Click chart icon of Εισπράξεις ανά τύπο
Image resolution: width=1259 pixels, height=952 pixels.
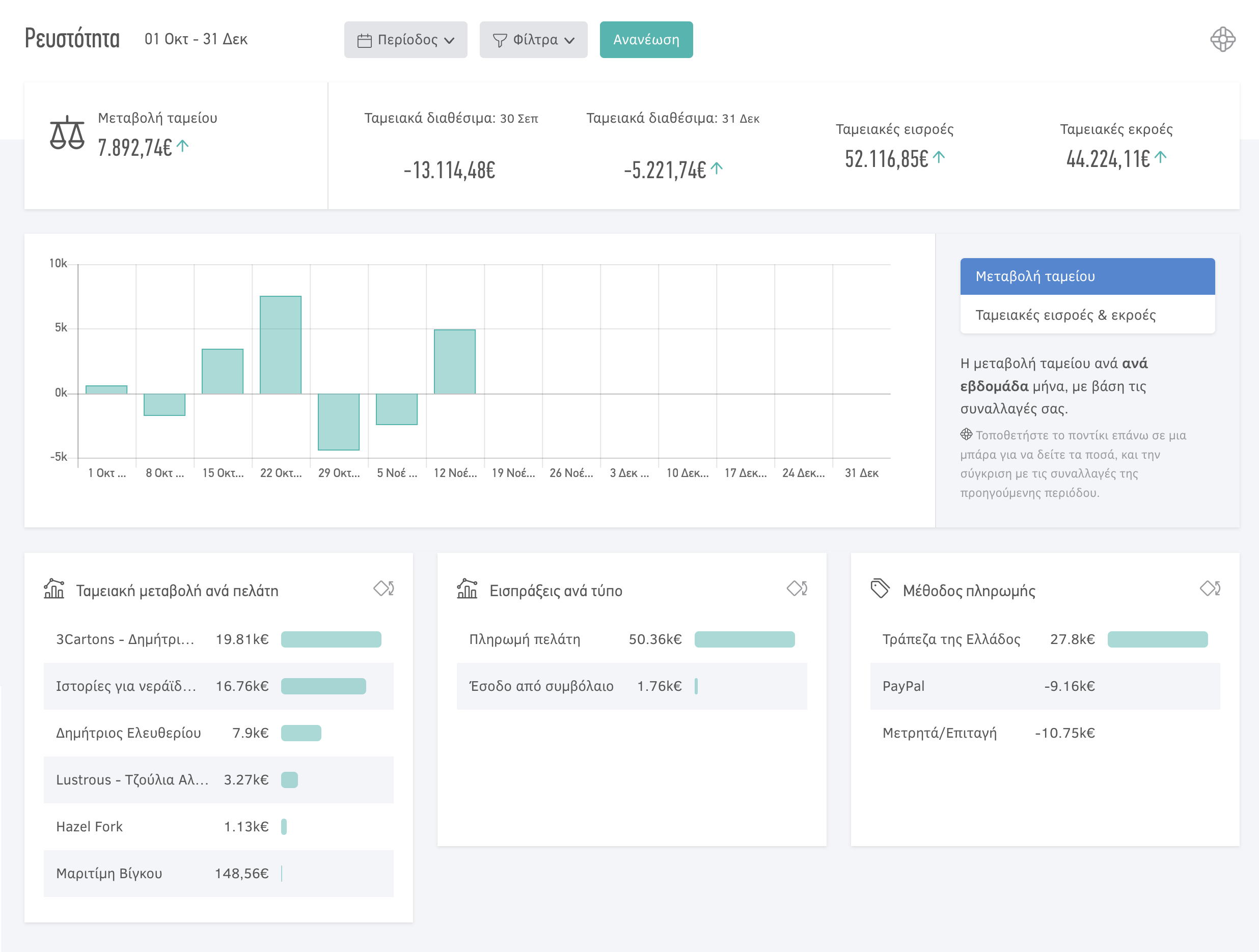click(x=468, y=589)
